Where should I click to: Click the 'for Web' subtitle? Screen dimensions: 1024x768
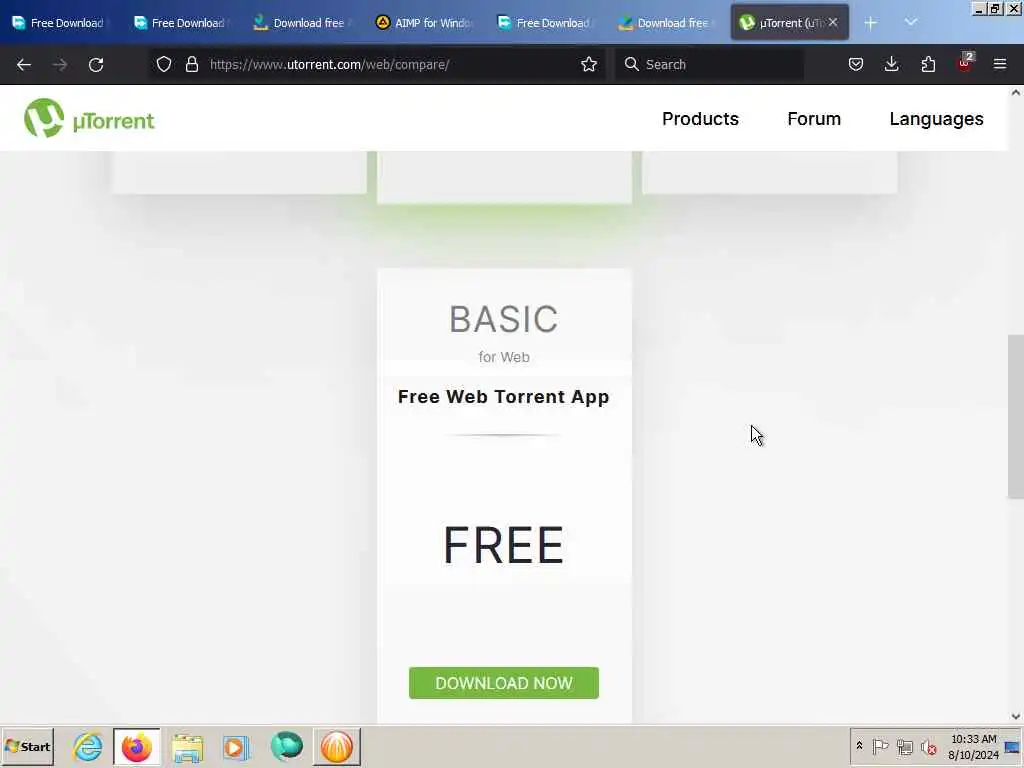click(x=504, y=357)
